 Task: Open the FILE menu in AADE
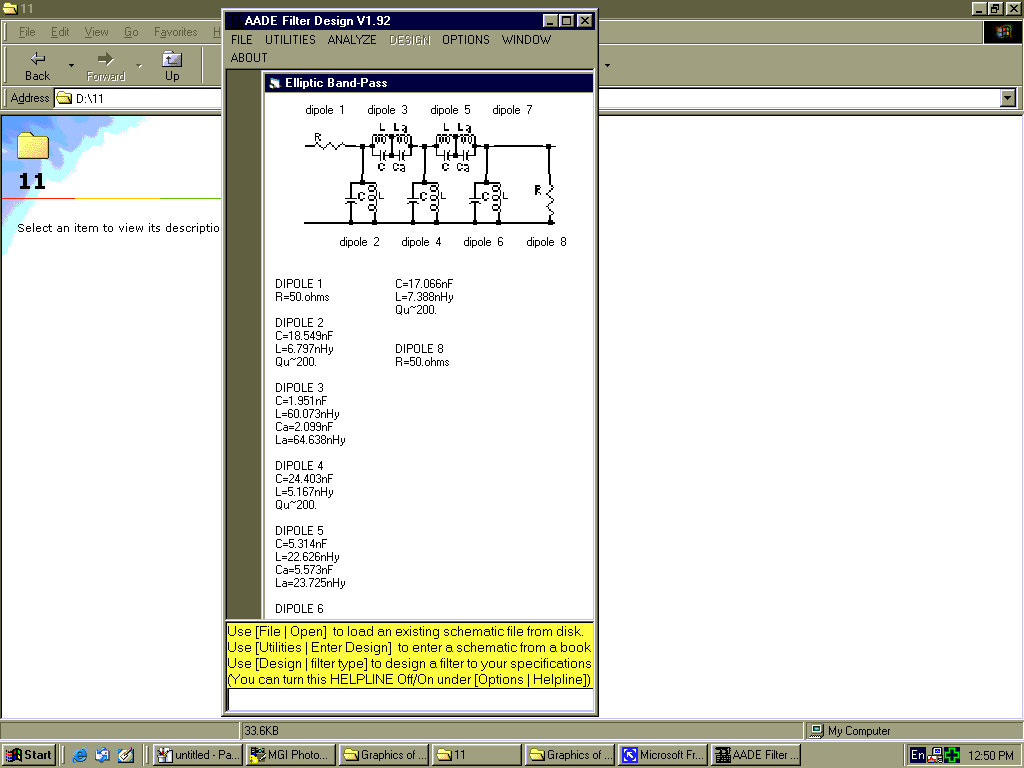(242, 40)
